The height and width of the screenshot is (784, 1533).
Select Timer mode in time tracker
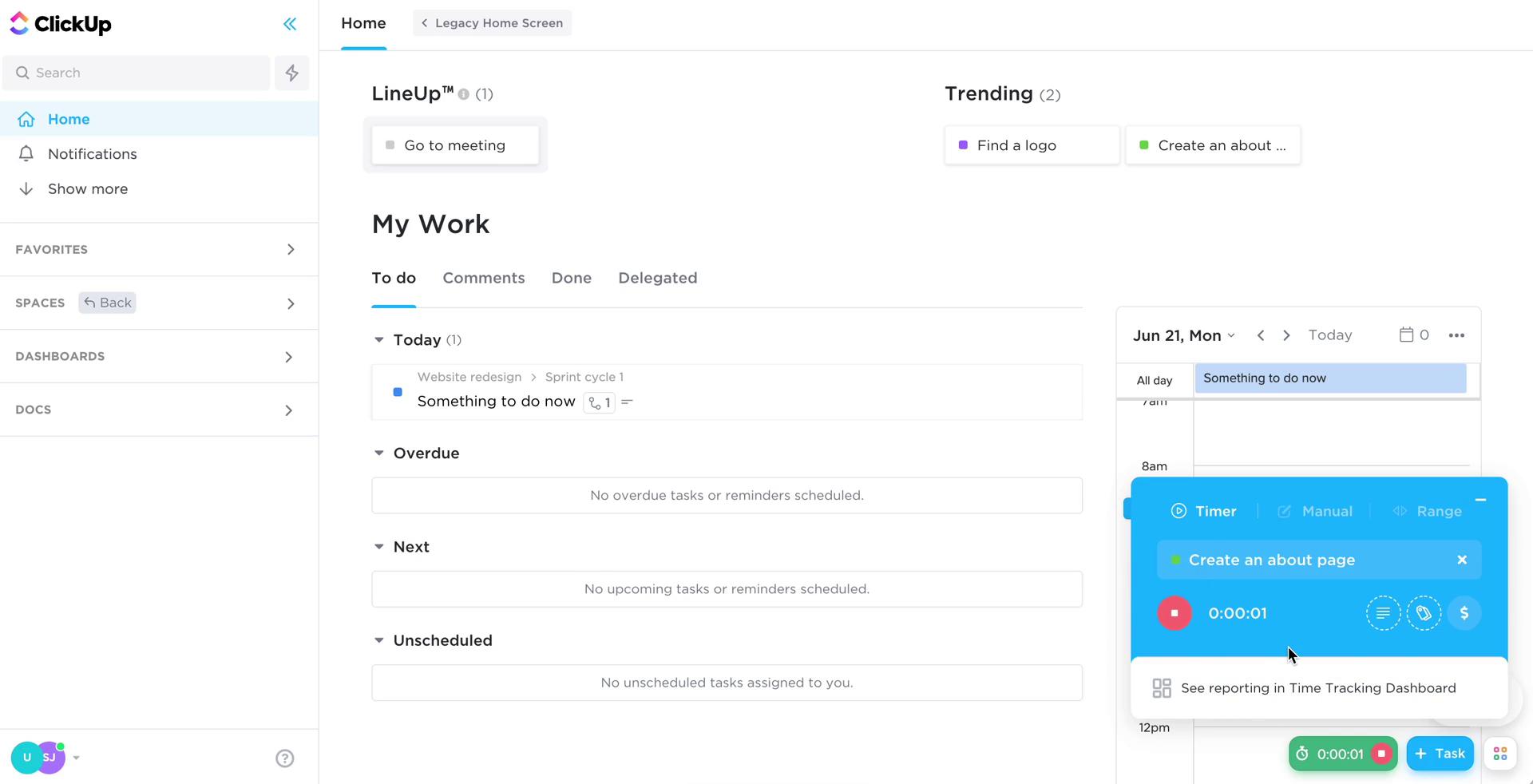point(1204,512)
